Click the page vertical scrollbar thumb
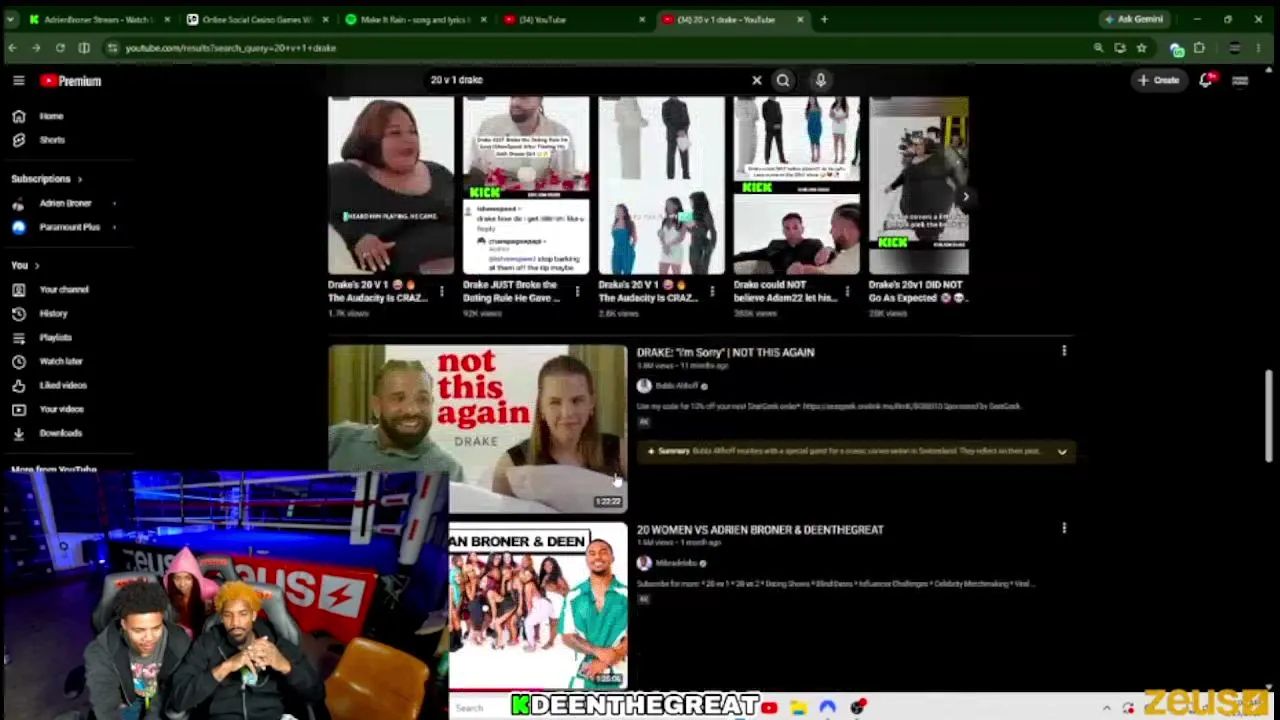Screen dimensions: 1280x720 tap(1270, 416)
